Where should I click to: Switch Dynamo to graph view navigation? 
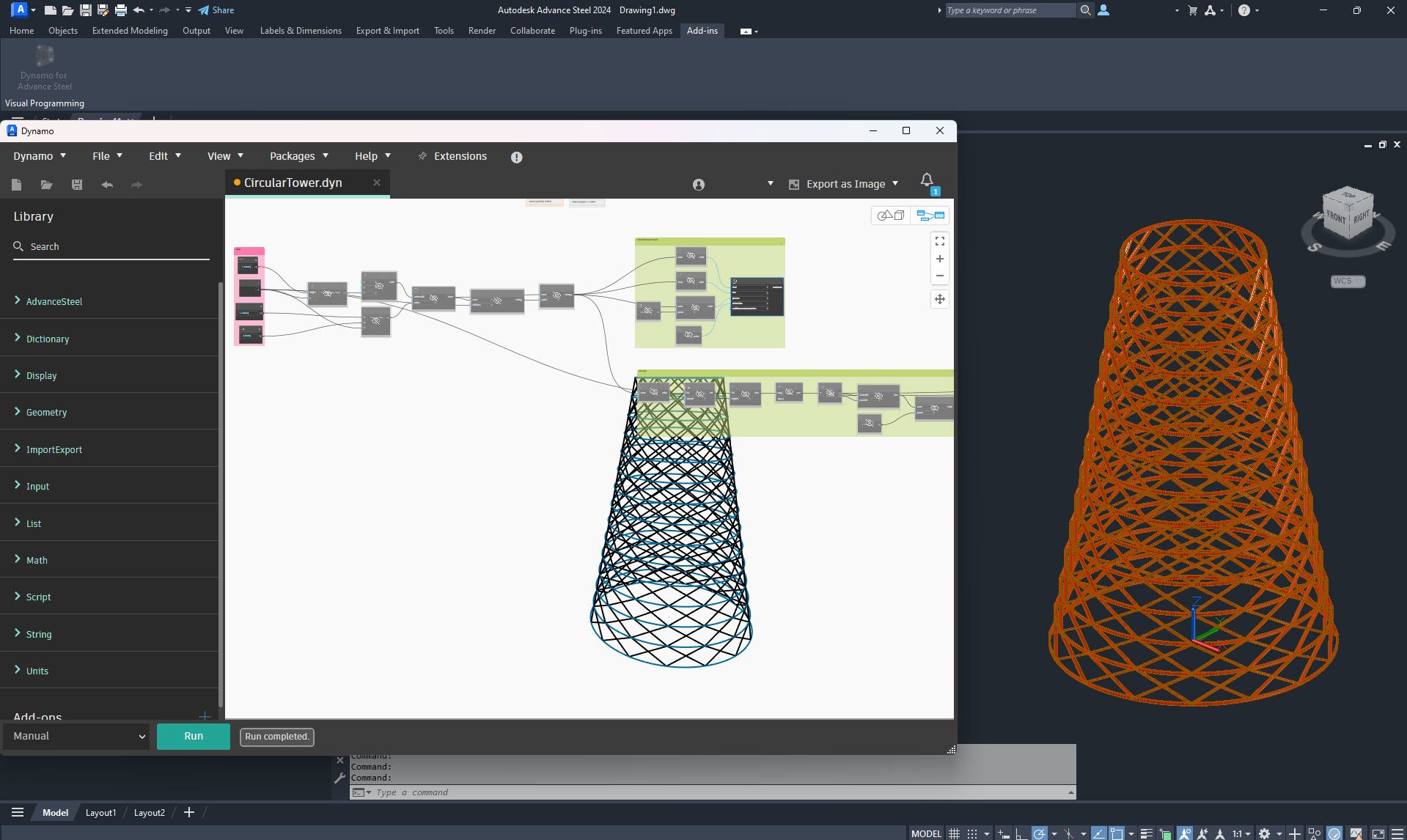pos(930,215)
